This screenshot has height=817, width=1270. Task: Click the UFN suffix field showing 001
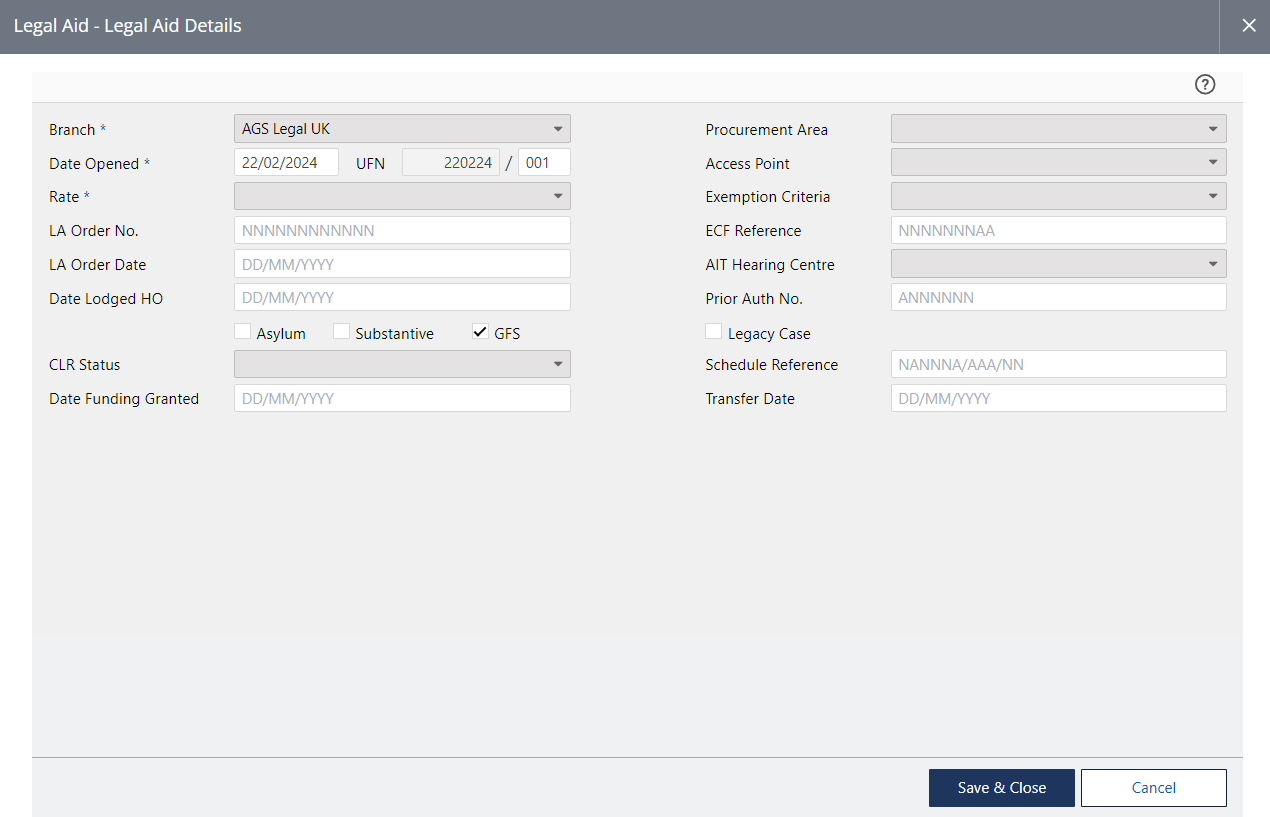(544, 163)
